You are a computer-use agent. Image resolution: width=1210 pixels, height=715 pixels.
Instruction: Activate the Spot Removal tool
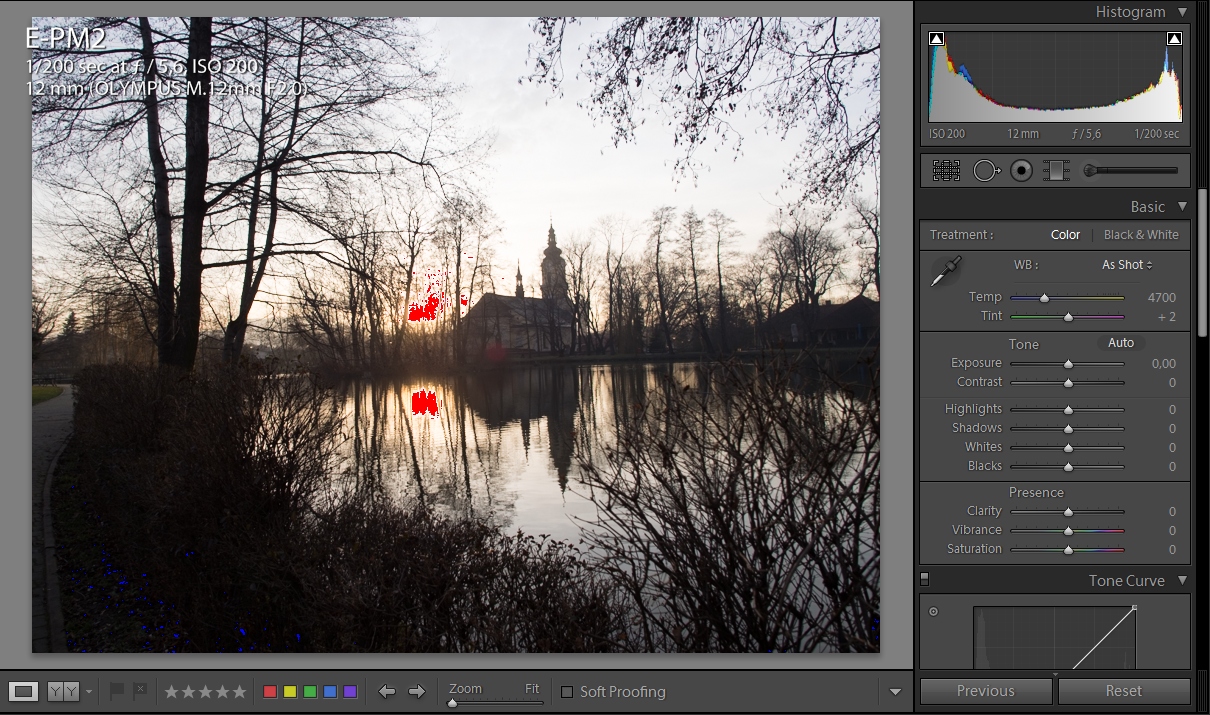[x=986, y=171]
